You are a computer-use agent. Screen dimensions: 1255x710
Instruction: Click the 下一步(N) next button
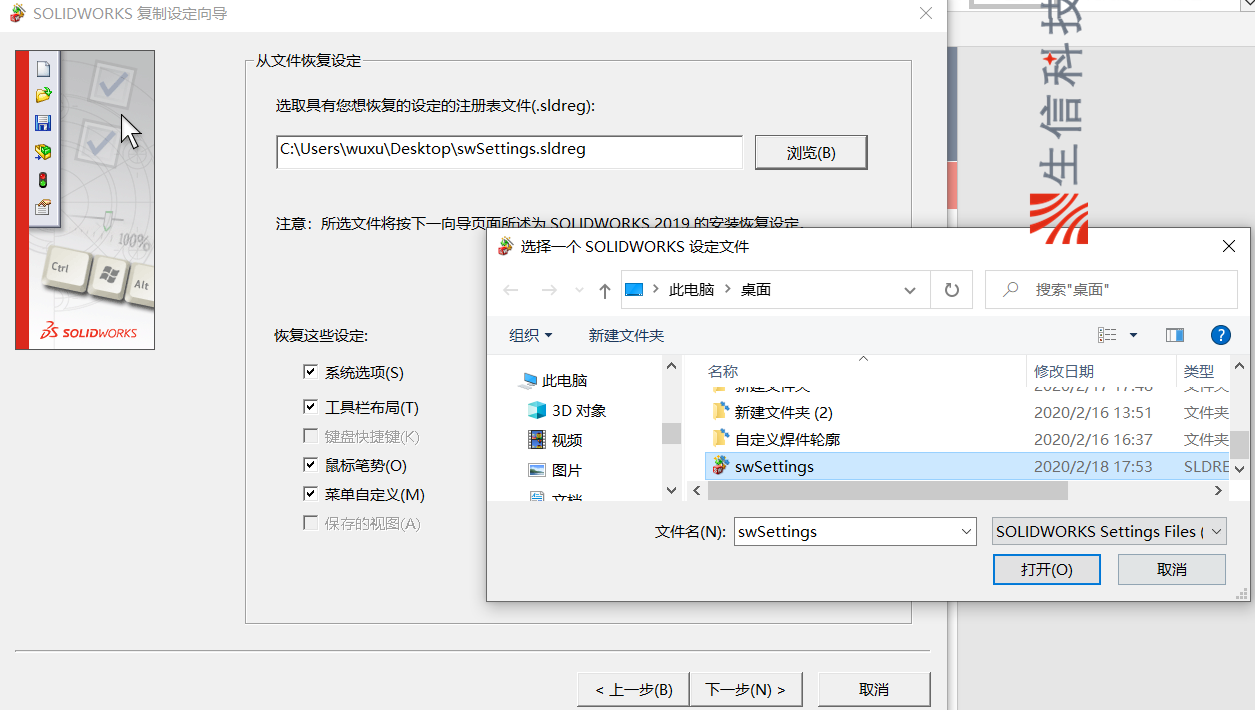pos(745,690)
